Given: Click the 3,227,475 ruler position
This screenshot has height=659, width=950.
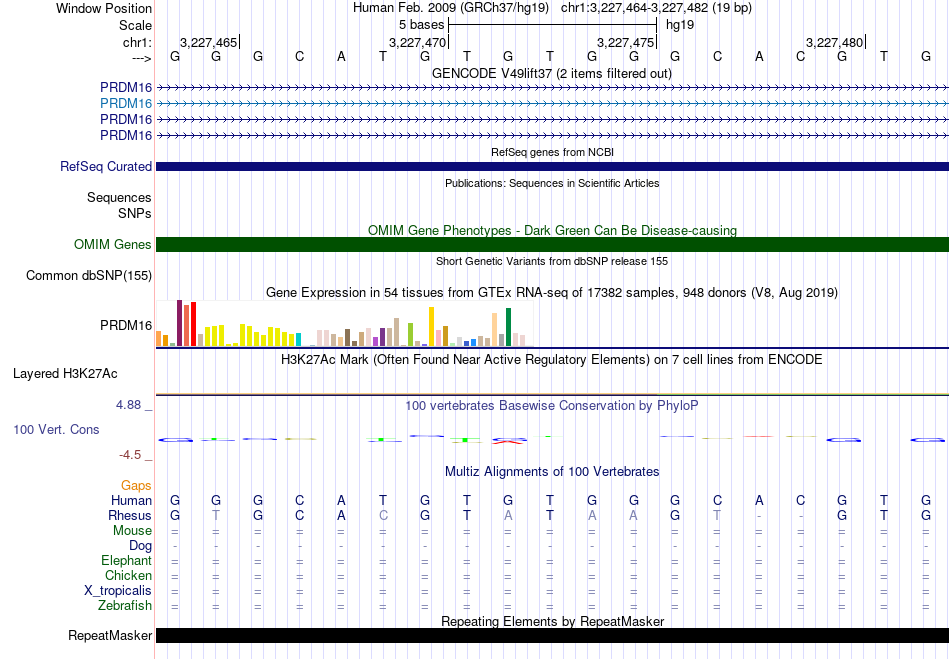Looking at the screenshot, I should coord(625,42).
